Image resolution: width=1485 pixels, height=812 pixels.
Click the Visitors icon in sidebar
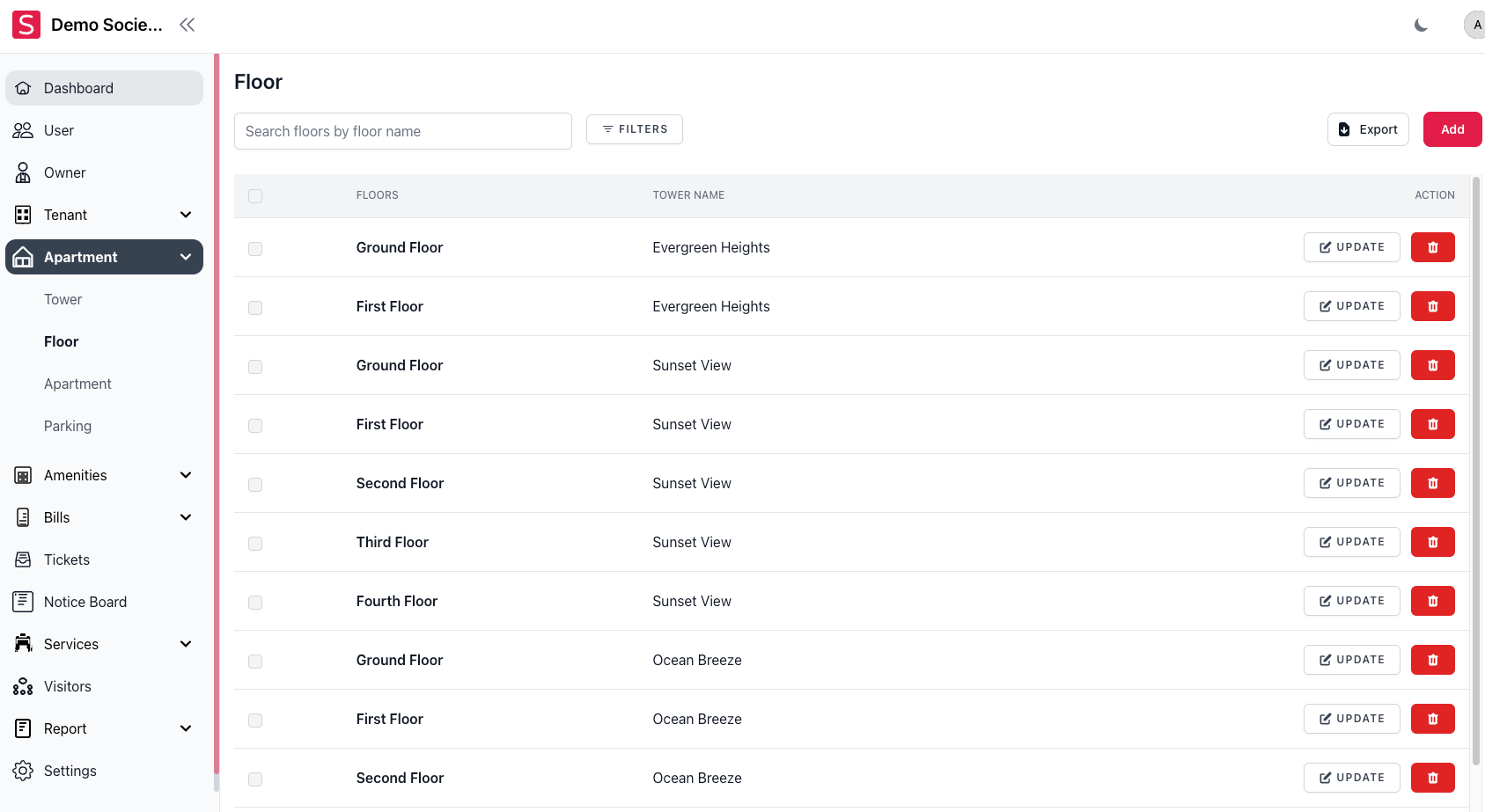coord(23,686)
